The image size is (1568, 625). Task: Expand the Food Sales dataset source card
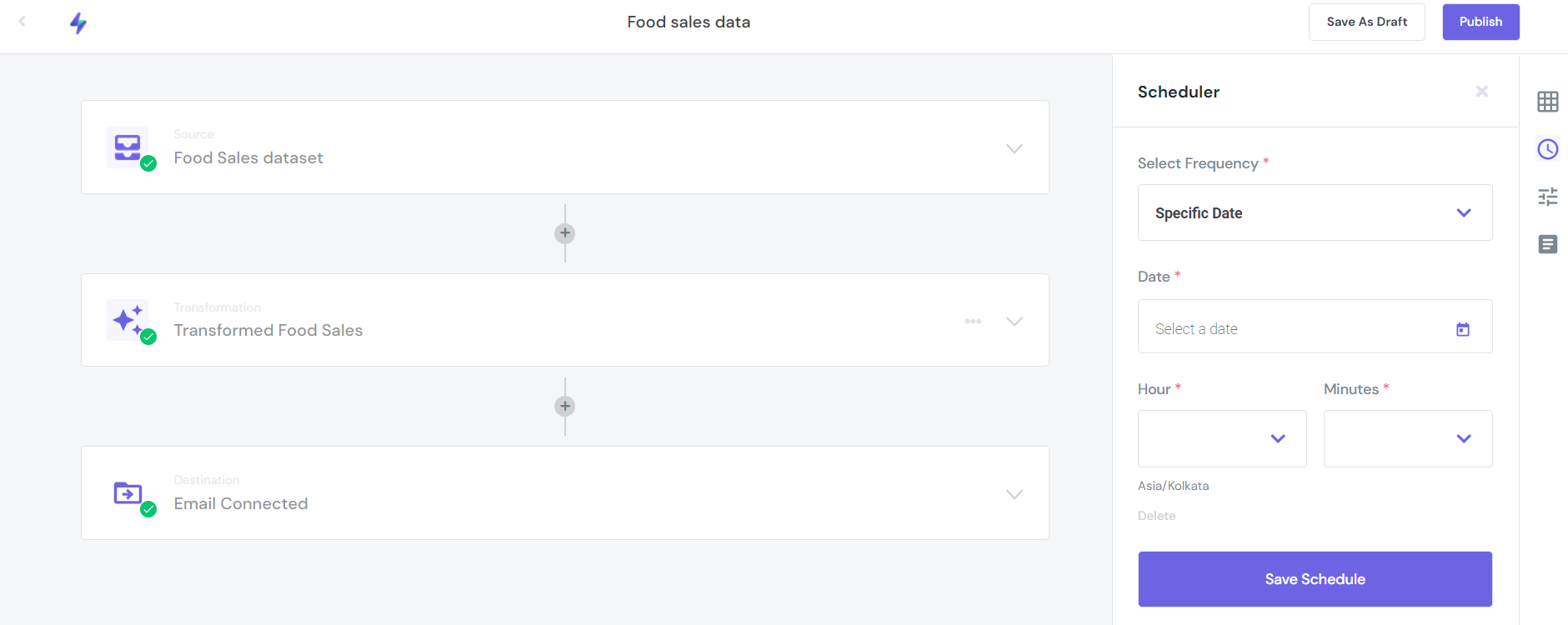pos(1014,147)
